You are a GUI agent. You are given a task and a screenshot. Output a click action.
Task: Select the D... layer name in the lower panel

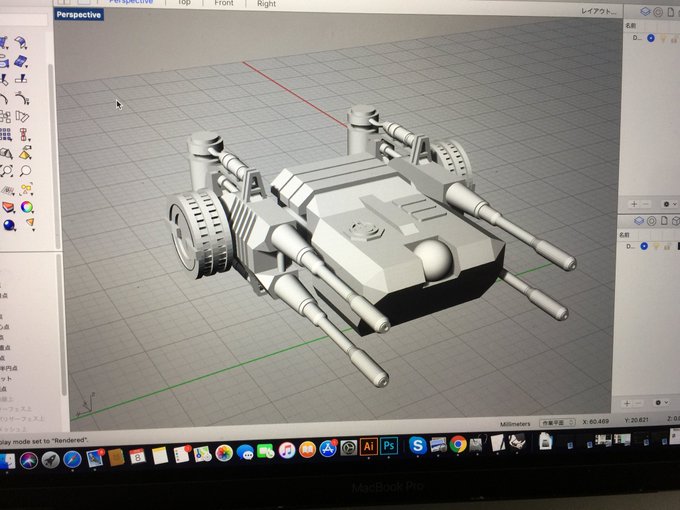[631, 246]
